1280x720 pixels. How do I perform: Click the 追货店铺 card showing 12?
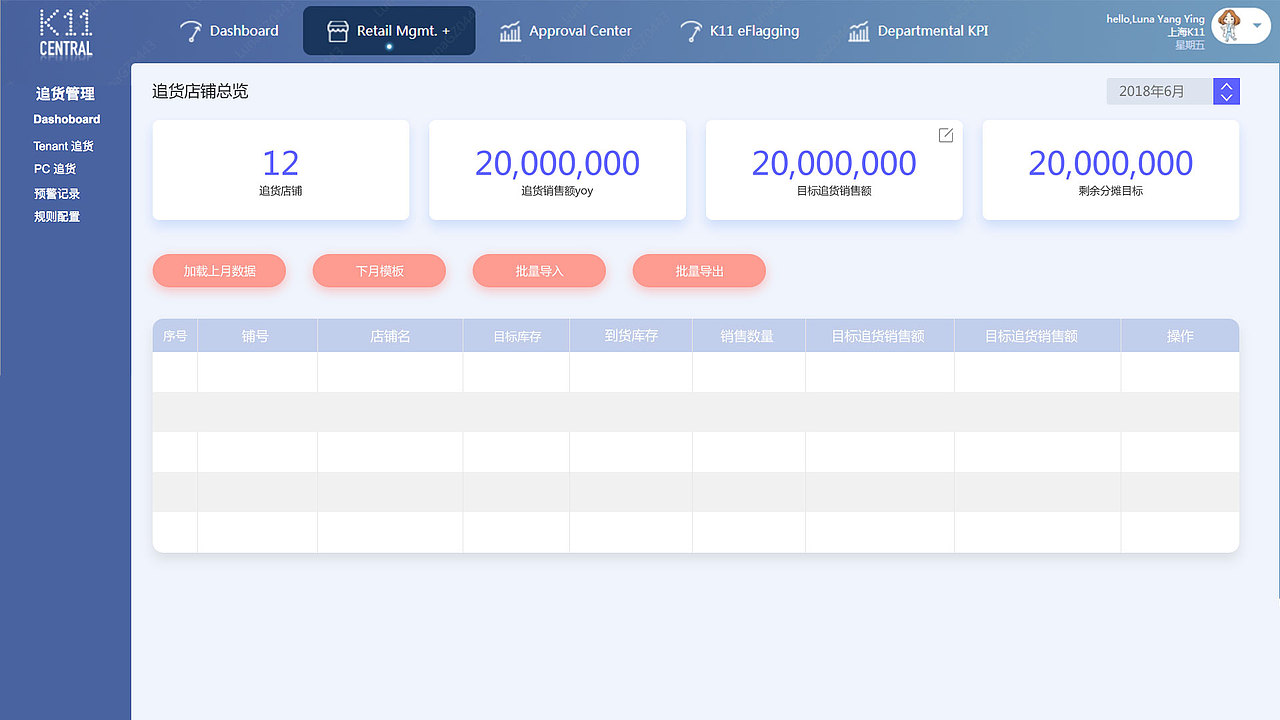(x=281, y=170)
